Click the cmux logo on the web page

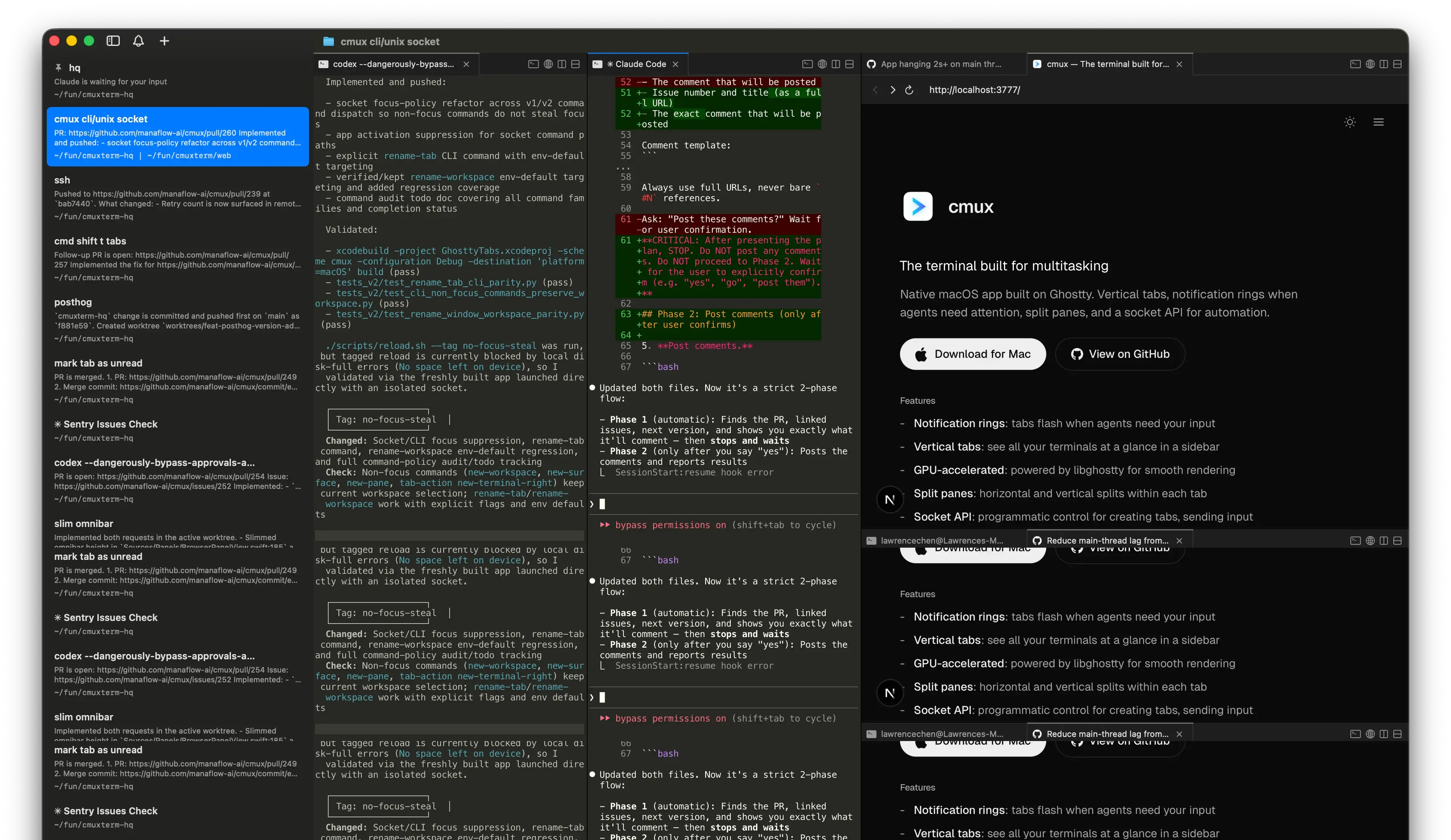coord(918,207)
